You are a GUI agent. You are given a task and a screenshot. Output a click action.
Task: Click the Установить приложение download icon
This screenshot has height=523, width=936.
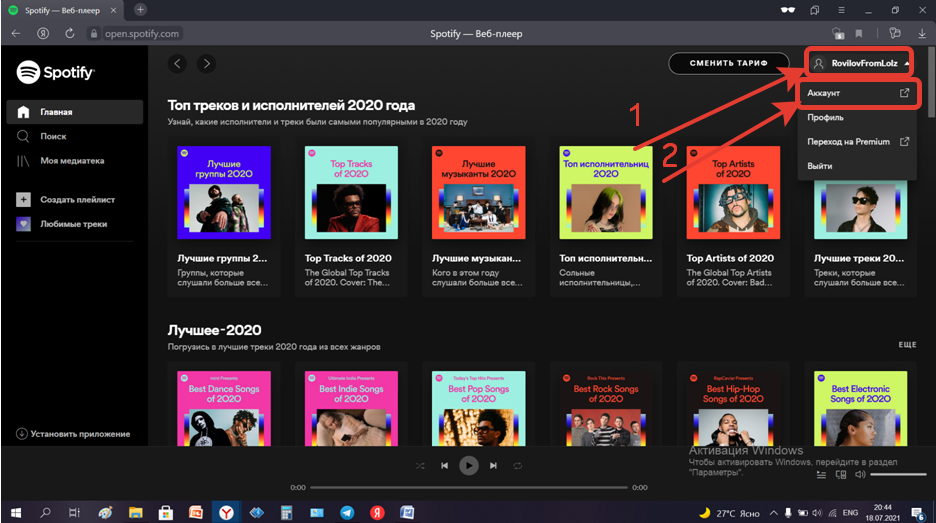pyautogui.click(x=22, y=434)
